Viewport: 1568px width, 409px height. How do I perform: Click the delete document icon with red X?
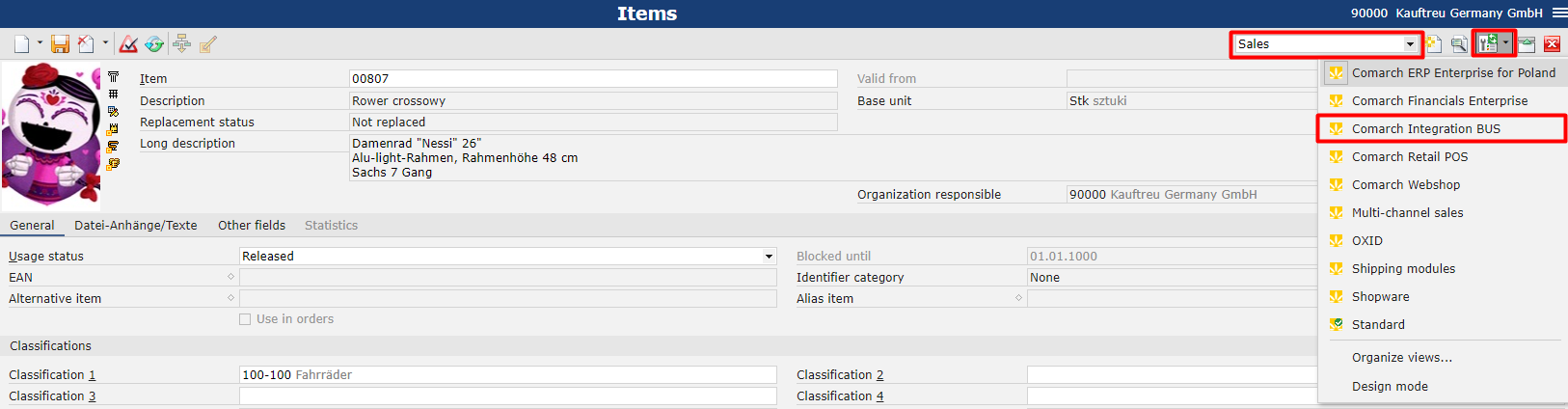86,44
